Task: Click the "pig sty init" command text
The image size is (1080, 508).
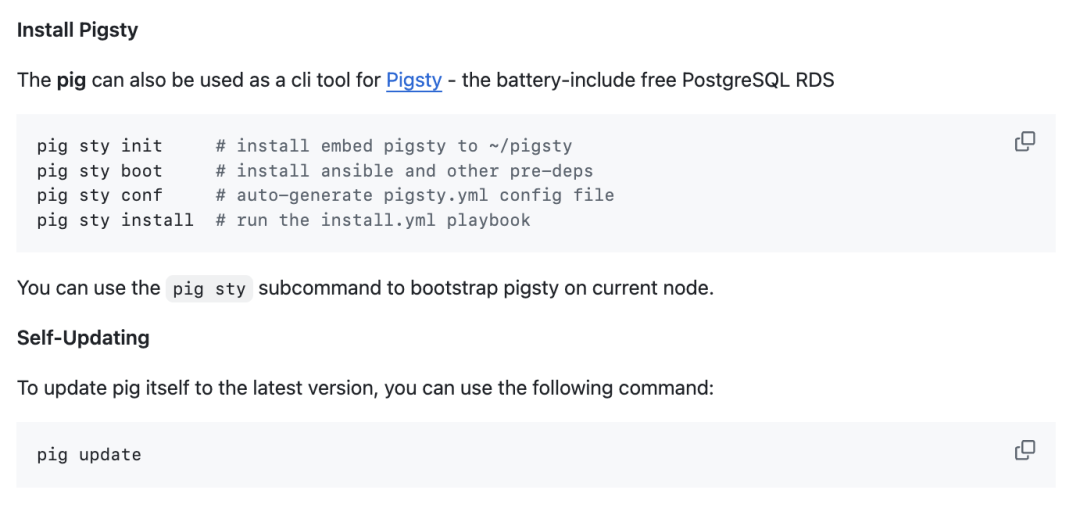Action: pos(99,146)
